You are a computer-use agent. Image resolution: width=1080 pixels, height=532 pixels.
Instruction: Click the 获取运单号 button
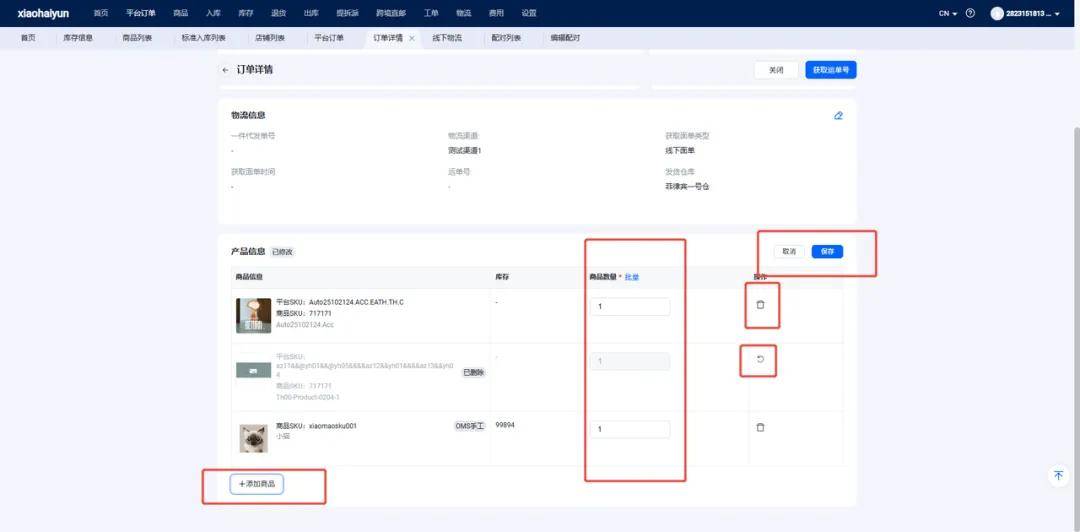(831, 70)
